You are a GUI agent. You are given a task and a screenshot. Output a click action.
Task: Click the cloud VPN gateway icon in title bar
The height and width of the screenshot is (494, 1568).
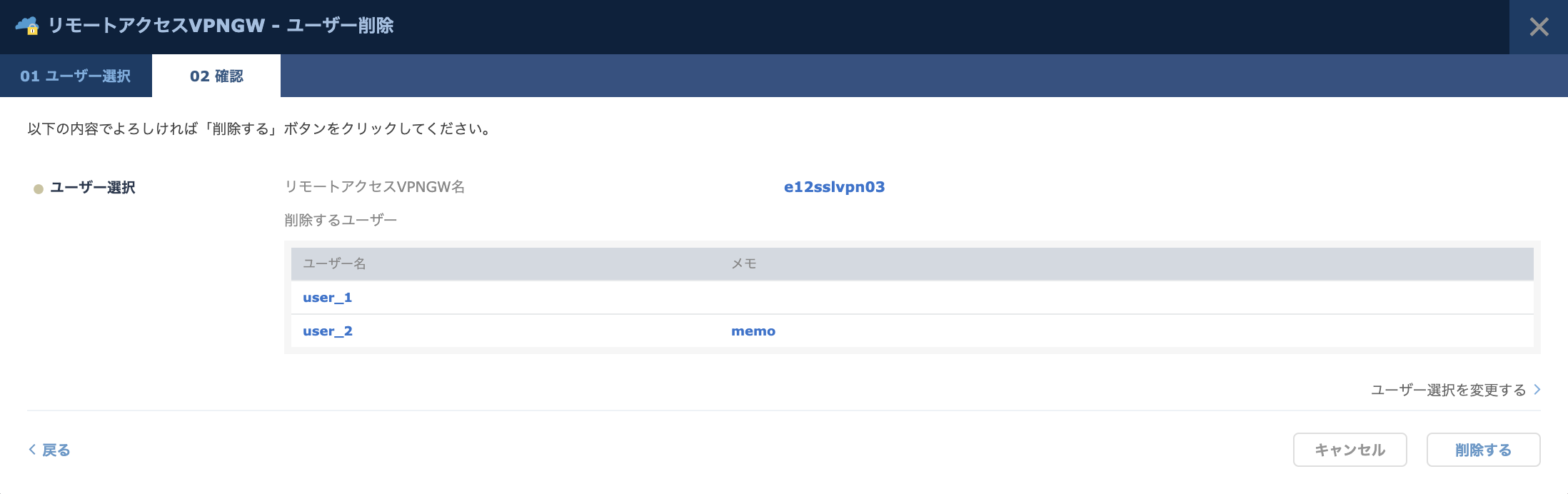point(27,26)
